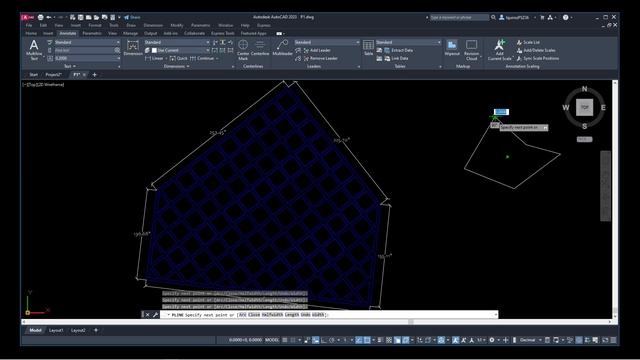Toggle Clean Screen icon in status bar

[605, 340]
